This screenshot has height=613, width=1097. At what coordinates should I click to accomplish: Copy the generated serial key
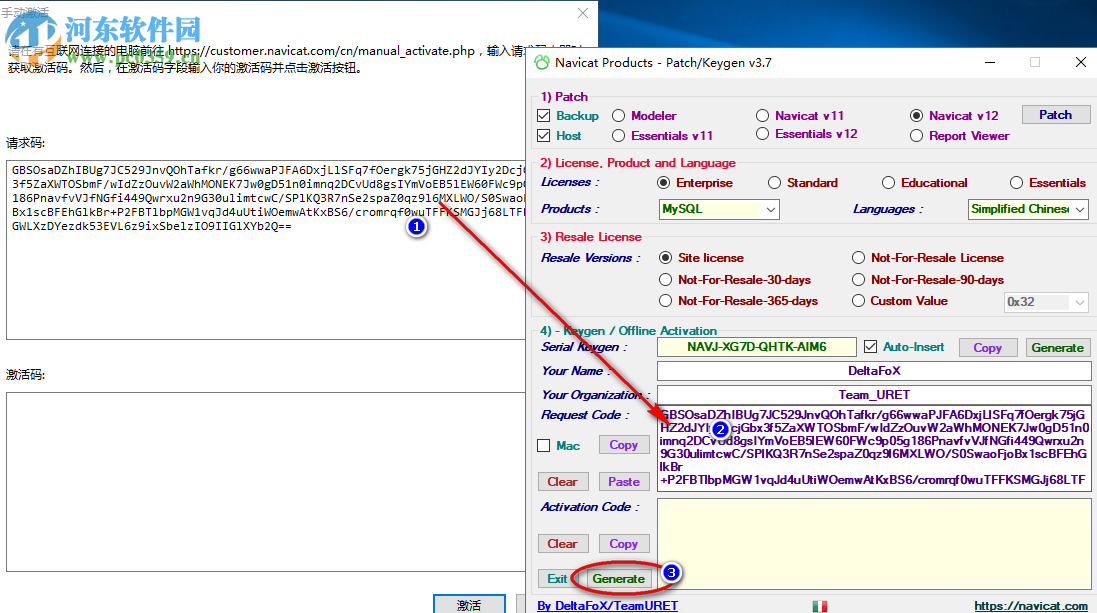coord(987,348)
